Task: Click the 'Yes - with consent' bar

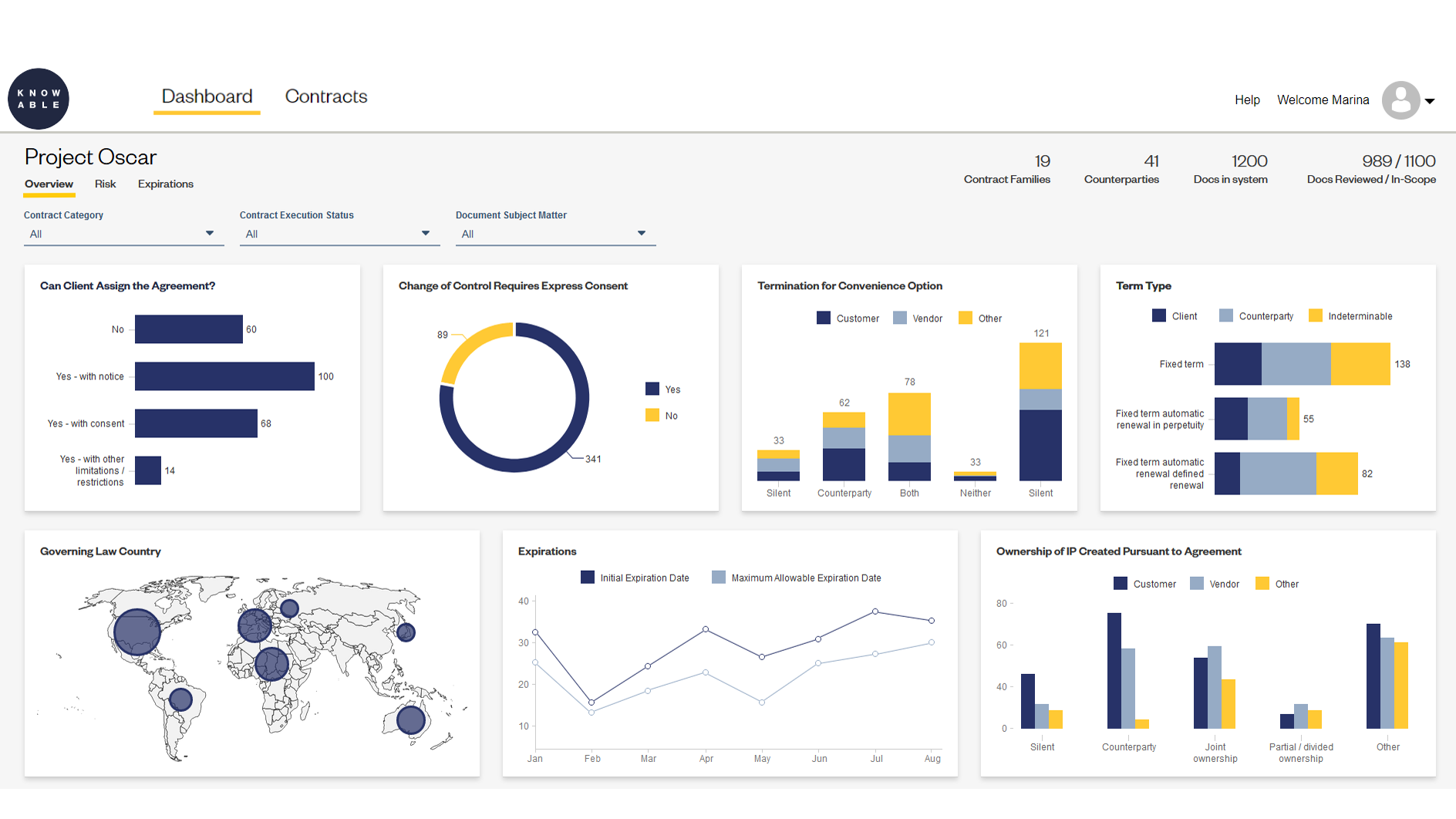Action: pos(196,423)
